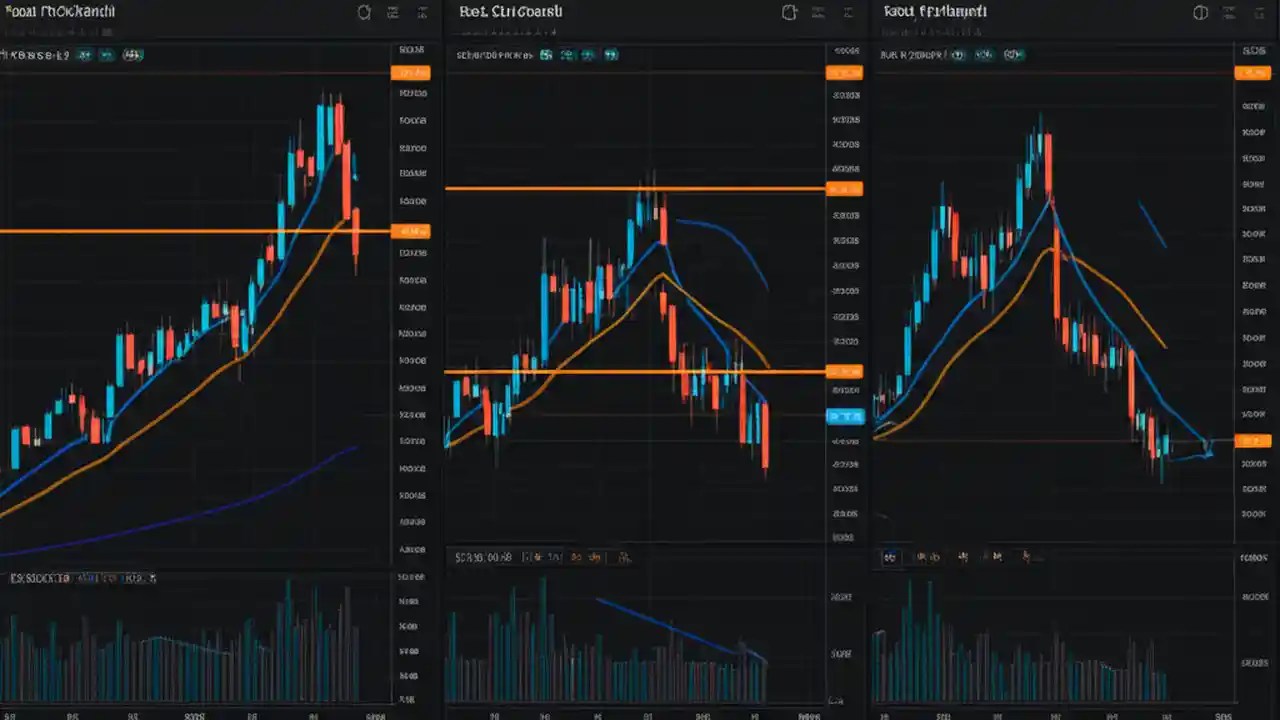Screen dimensions: 1280x720
Task: Open the layout grid icon in the top-right corner
Action: coord(1258,13)
